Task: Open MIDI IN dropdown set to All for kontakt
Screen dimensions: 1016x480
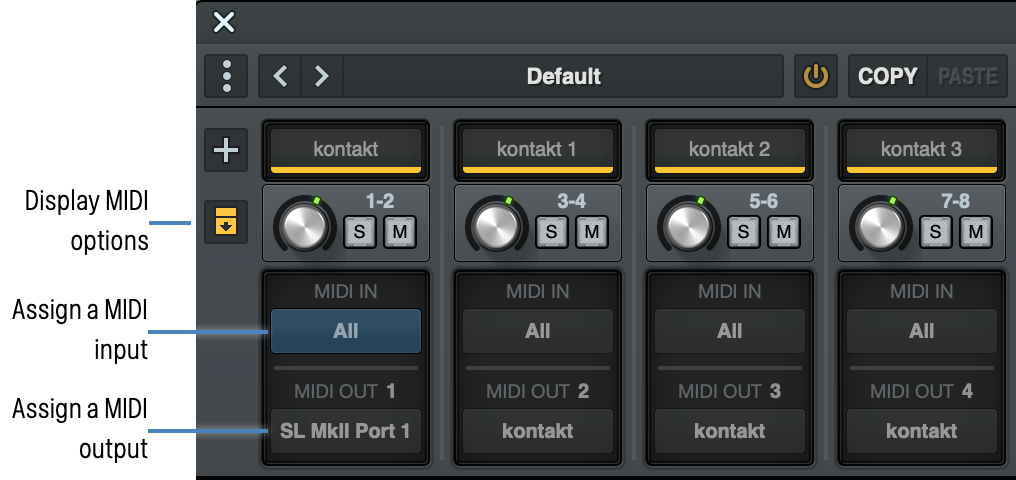Action: point(345,331)
